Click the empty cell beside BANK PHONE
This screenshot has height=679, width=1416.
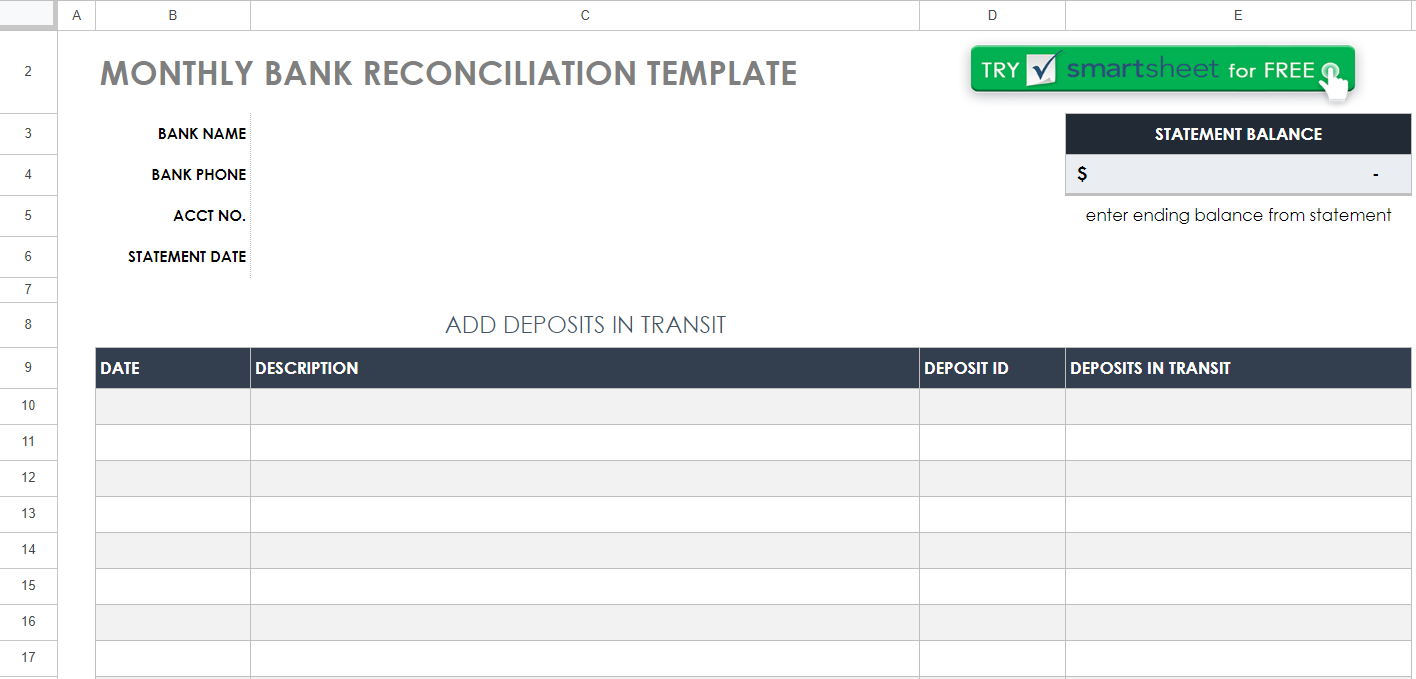(x=585, y=175)
